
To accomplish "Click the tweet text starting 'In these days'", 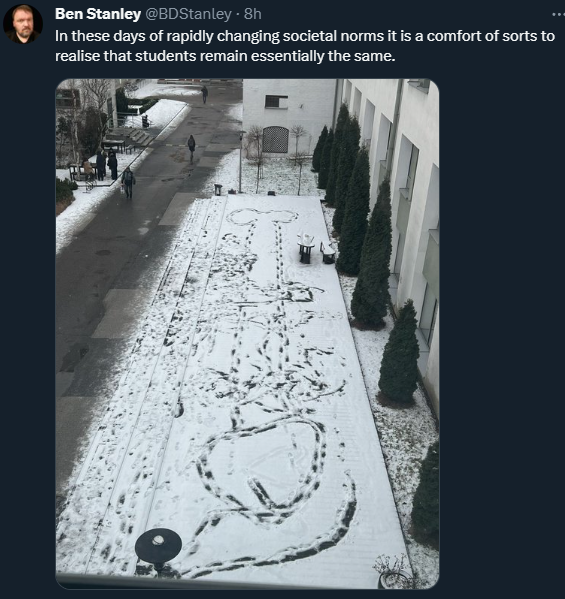I will pos(304,46).
